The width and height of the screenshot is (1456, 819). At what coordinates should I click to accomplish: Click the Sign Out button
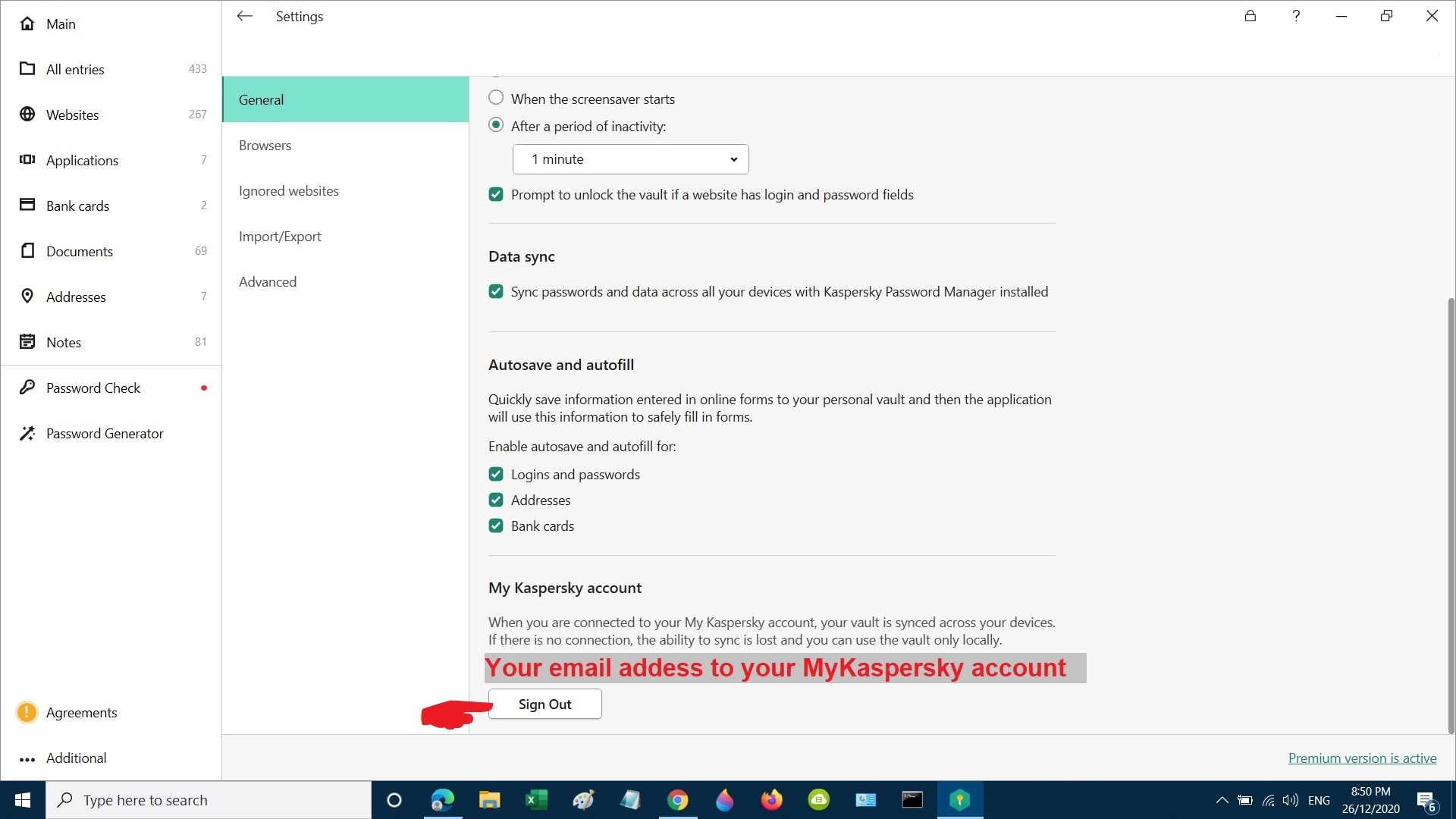pyautogui.click(x=544, y=704)
